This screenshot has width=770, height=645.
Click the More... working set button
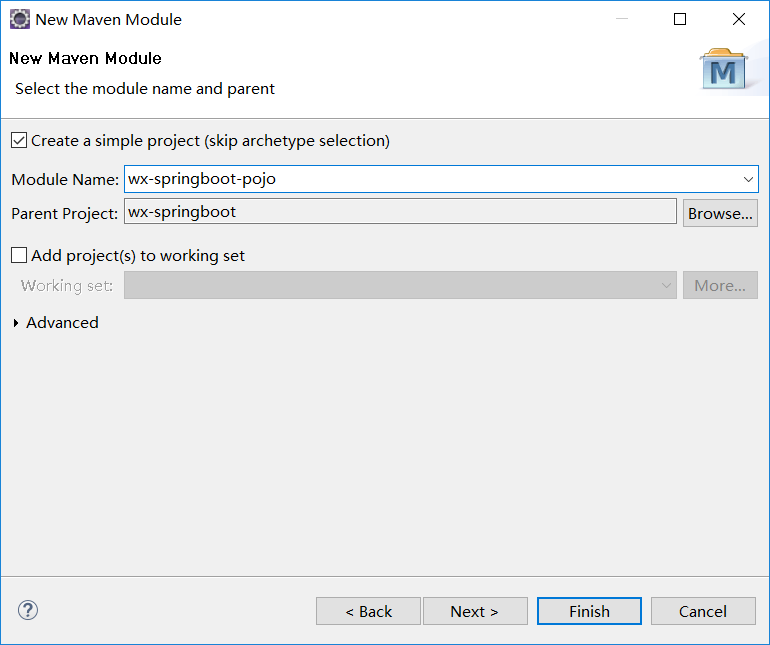click(720, 286)
